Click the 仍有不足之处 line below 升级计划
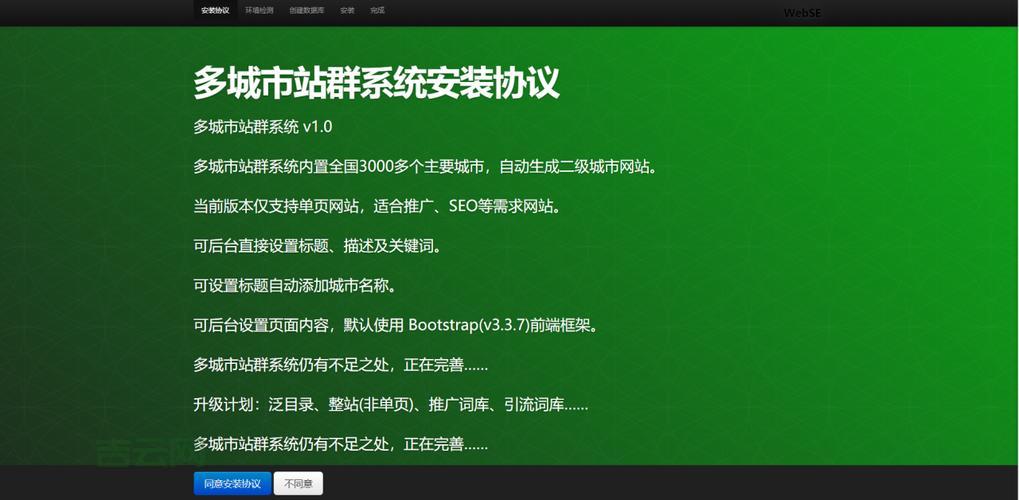 340,444
